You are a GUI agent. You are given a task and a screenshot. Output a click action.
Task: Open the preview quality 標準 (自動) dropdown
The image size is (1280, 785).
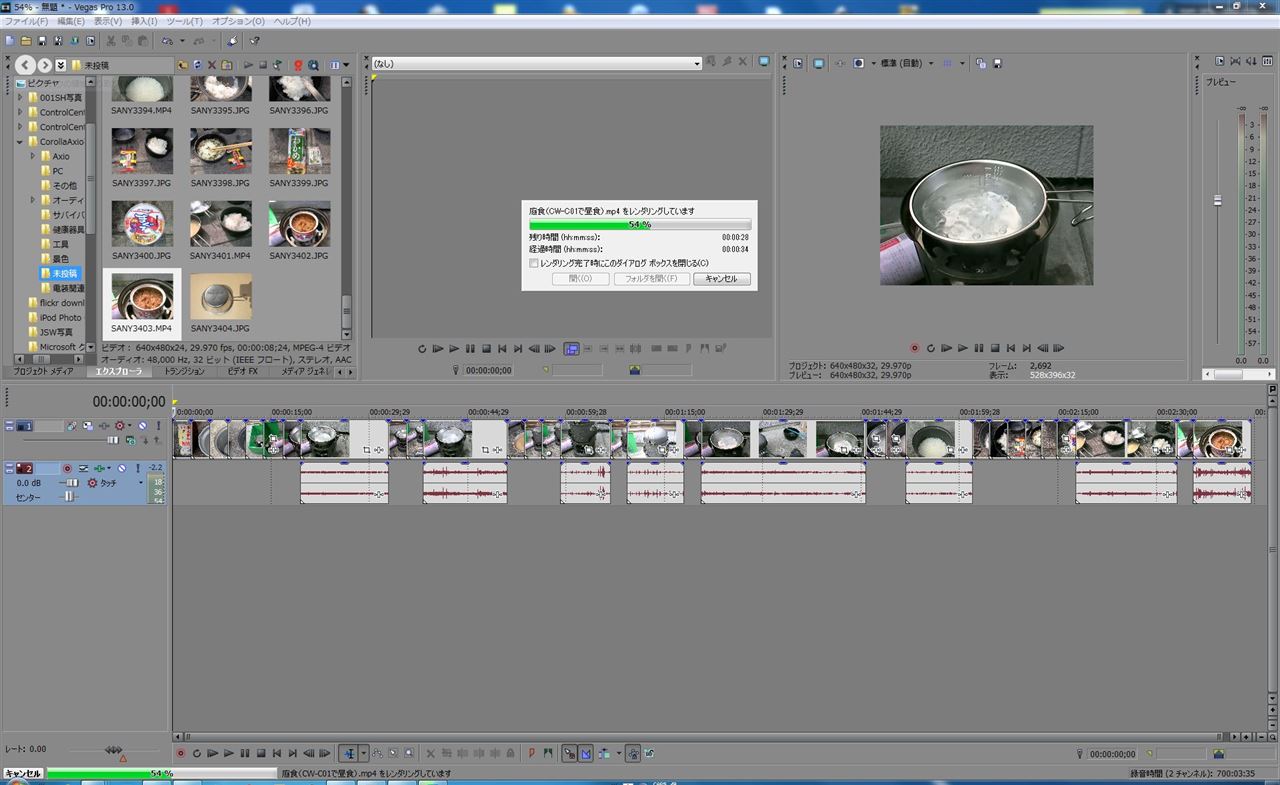[931, 63]
